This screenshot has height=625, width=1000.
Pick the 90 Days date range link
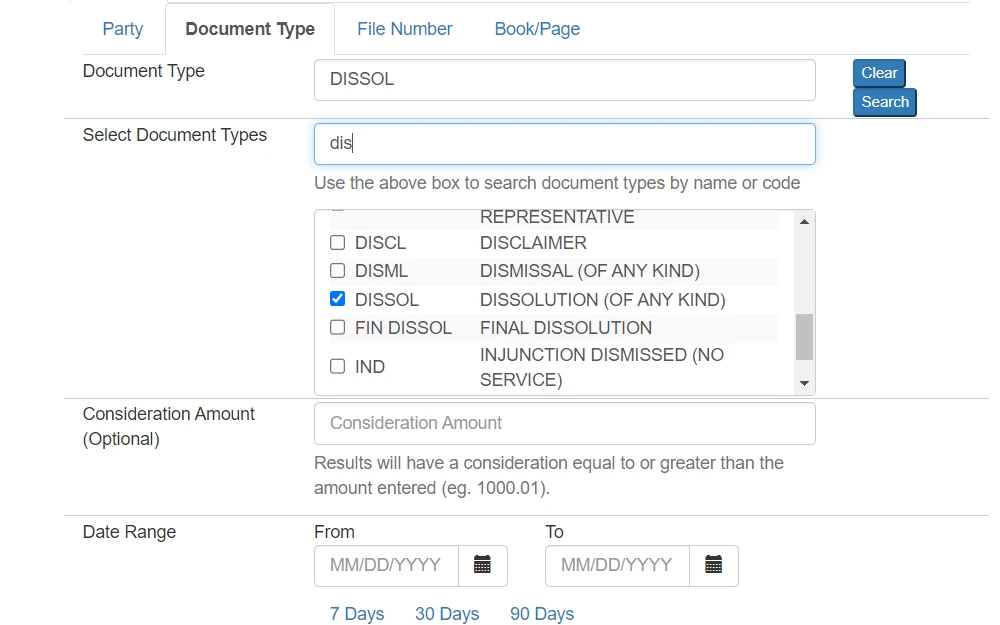click(x=542, y=614)
